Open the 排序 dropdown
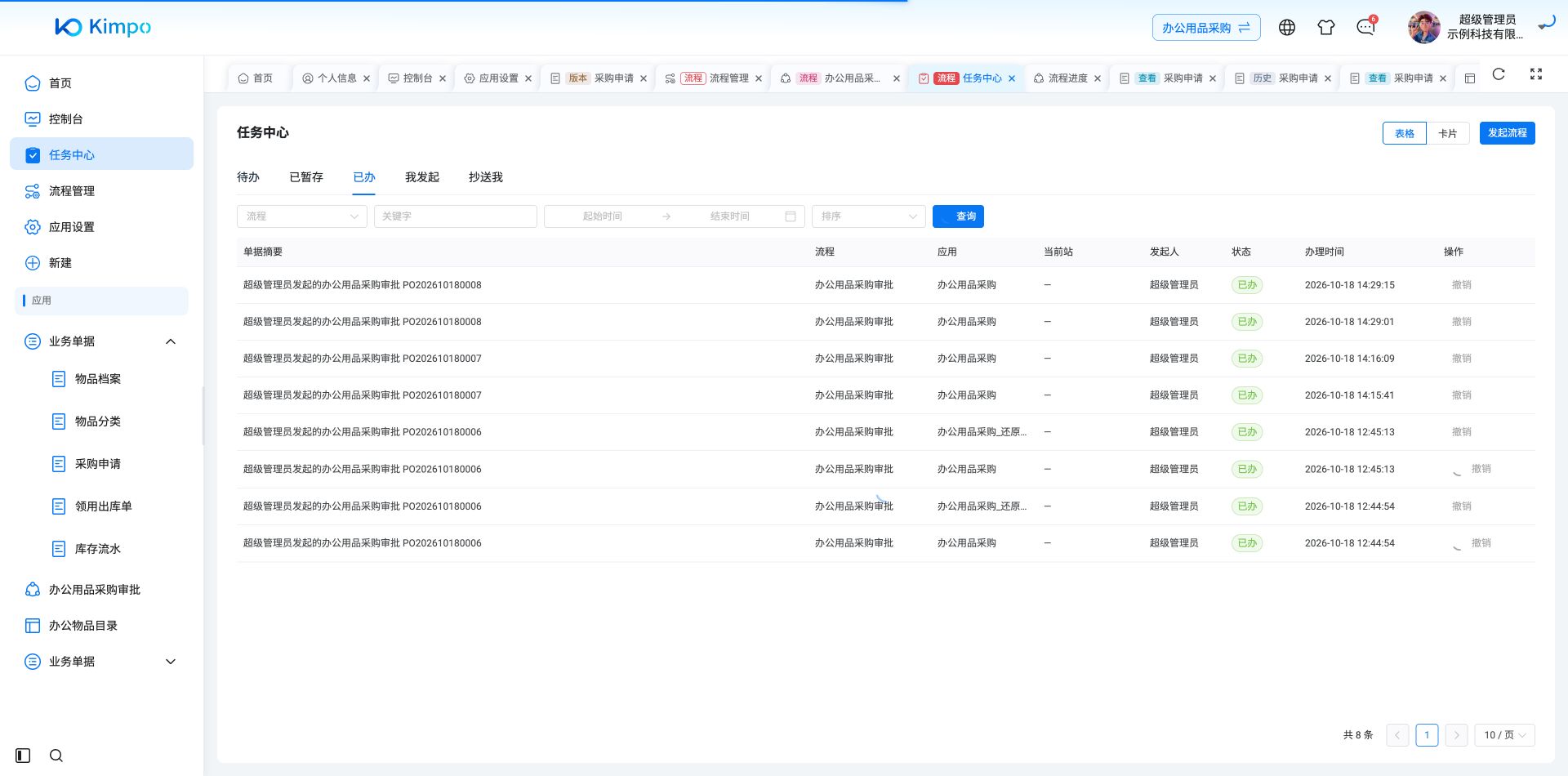The width and height of the screenshot is (1568, 776). (869, 216)
